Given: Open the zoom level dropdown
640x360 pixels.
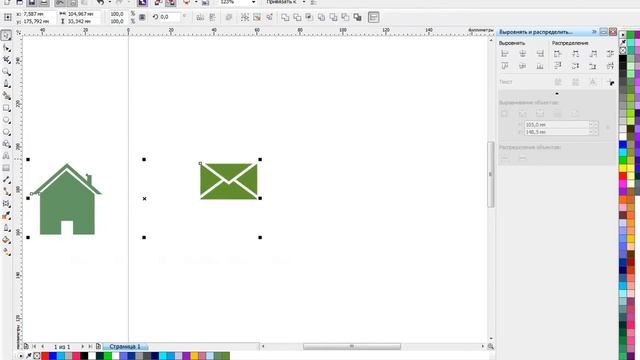Looking at the screenshot, I should coord(253,2).
